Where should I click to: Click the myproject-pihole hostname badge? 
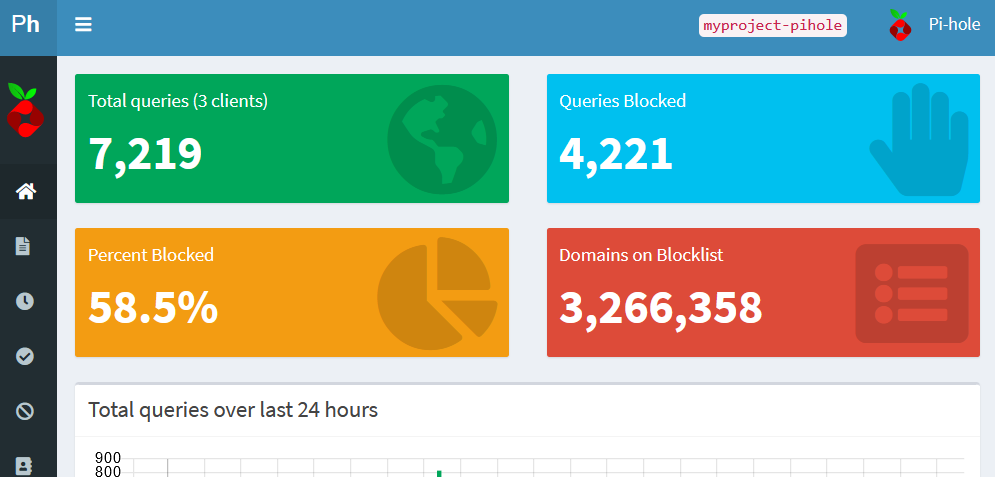[773, 25]
